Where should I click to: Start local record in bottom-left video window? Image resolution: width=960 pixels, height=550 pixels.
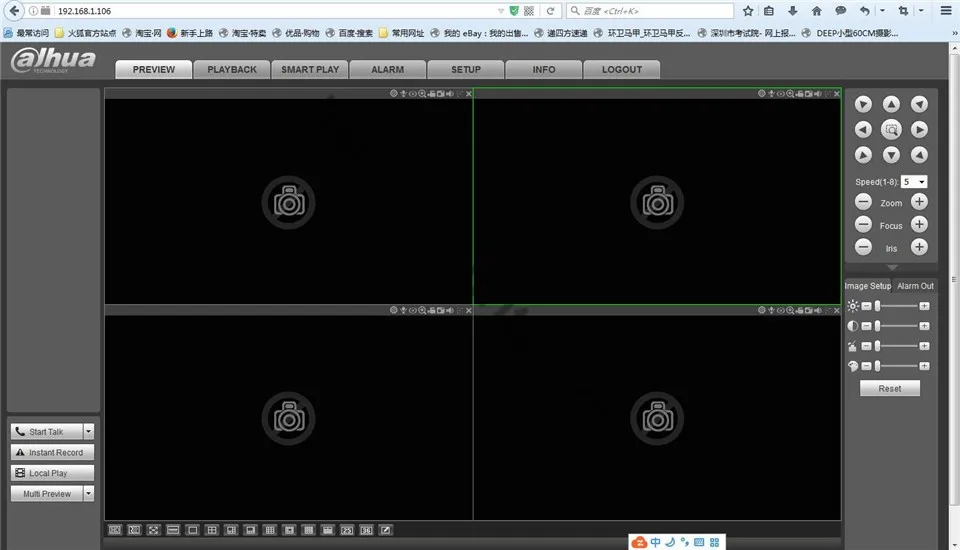pyautogui.click(x=432, y=311)
